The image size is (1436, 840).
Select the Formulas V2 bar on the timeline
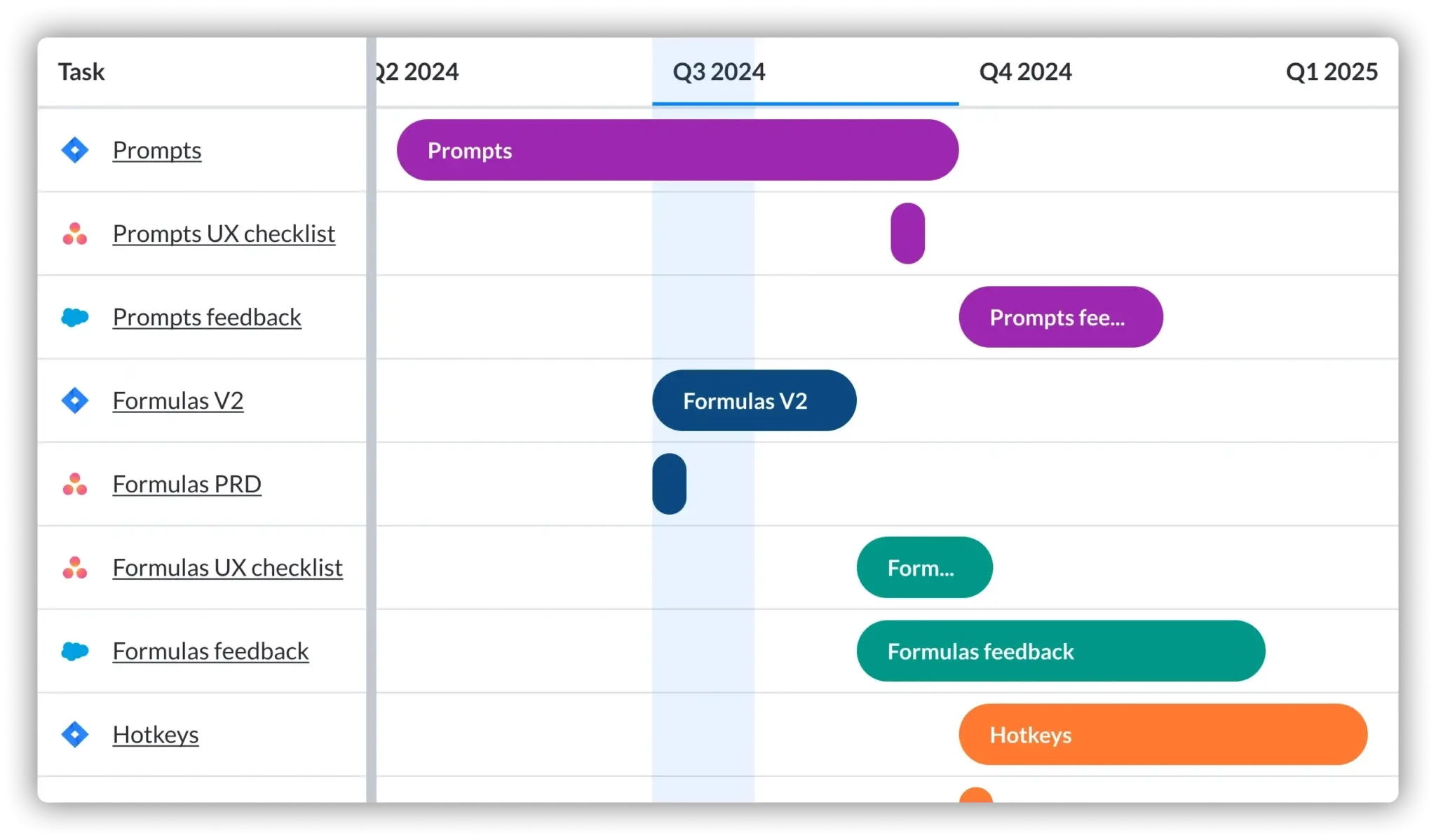point(754,400)
